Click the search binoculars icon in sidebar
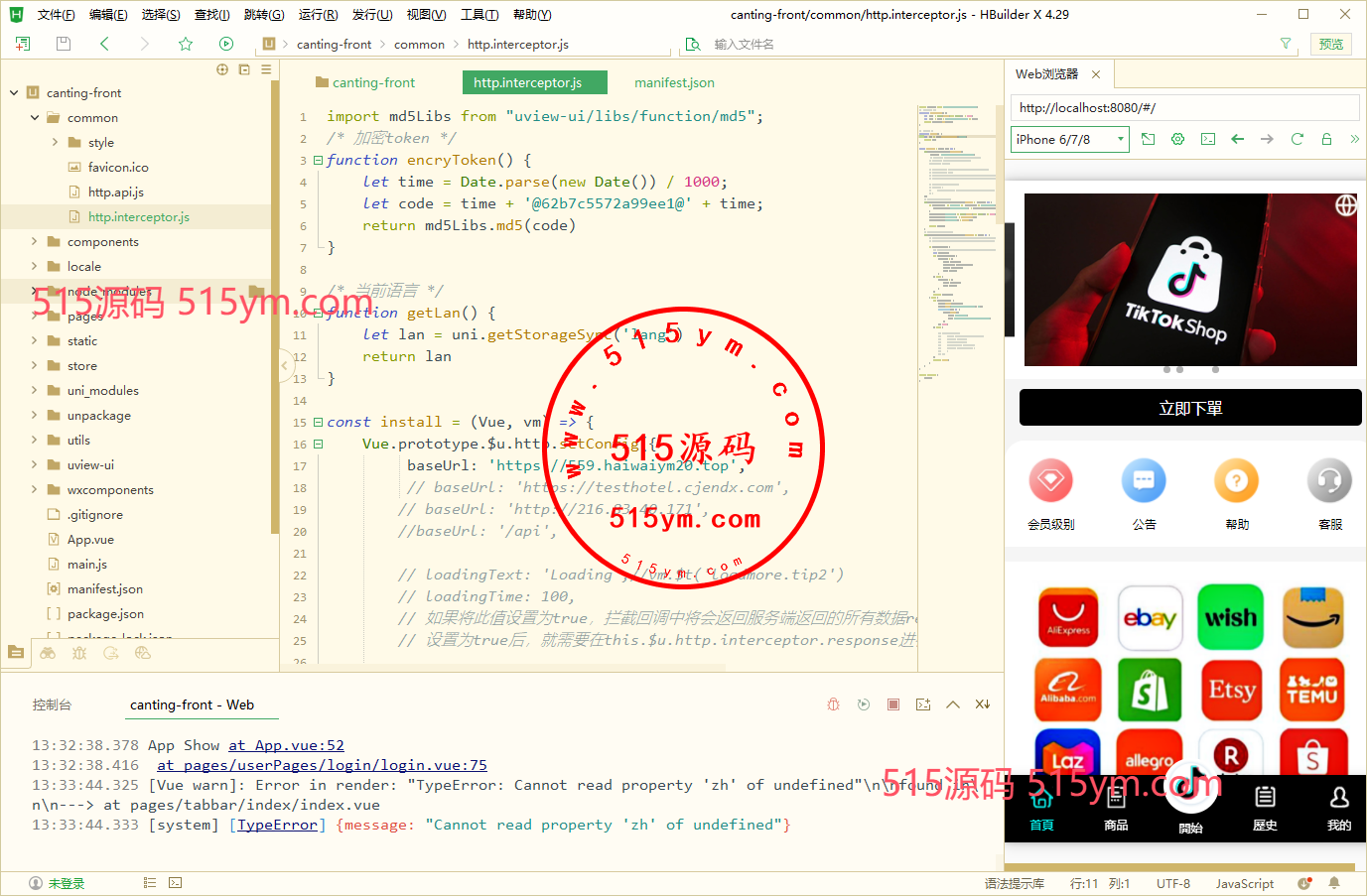The width and height of the screenshot is (1367, 896). pyautogui.click(x=48, y=653)
